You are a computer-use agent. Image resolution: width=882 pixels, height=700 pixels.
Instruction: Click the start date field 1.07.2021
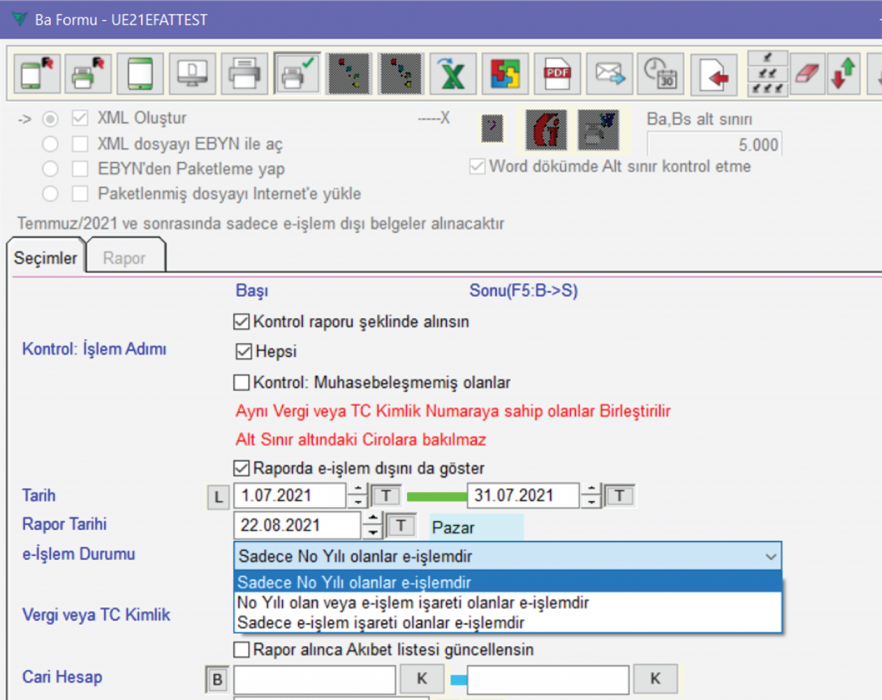(x=290, y=495)
